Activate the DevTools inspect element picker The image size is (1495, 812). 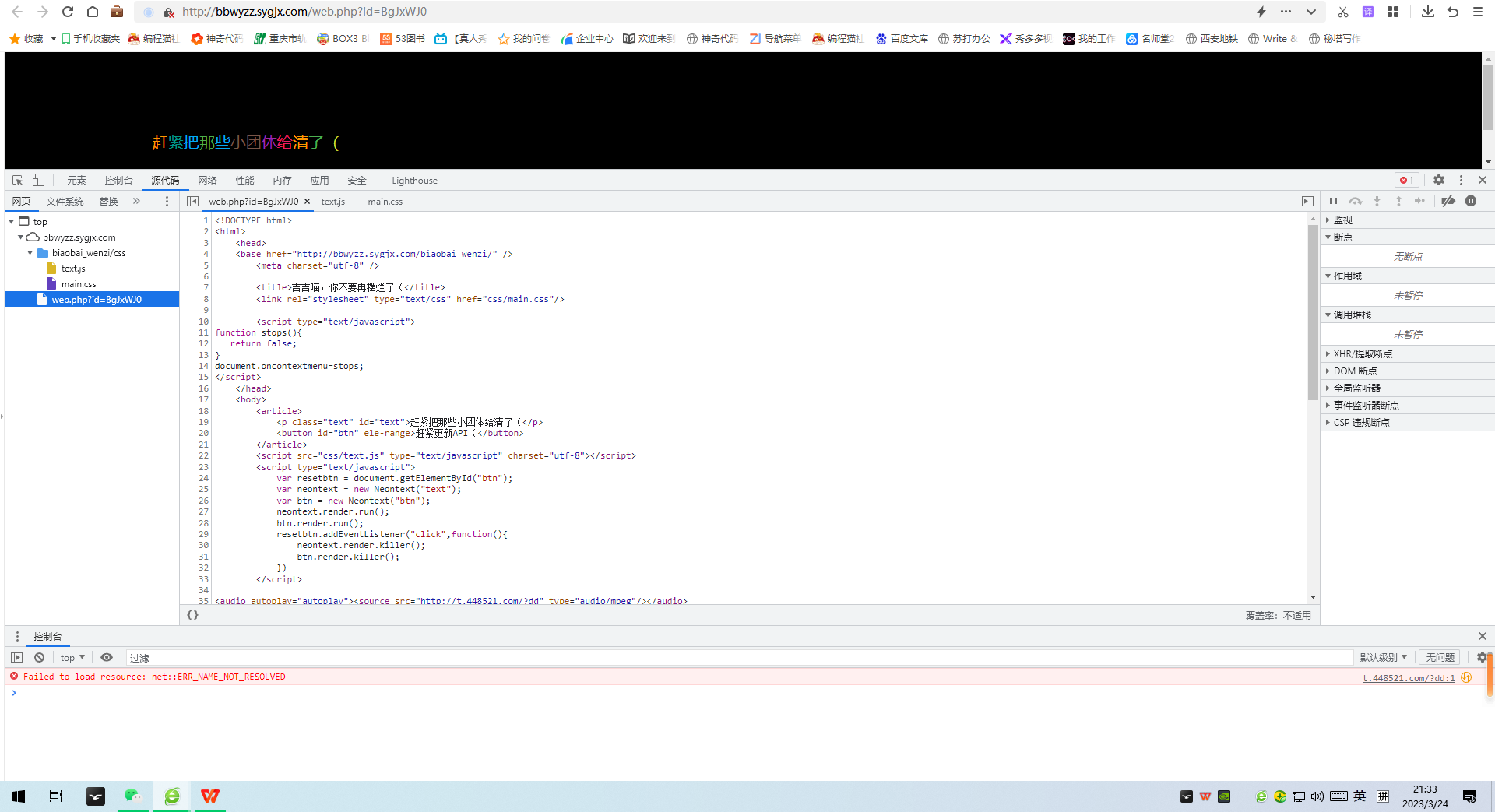[x=17, y=180]
